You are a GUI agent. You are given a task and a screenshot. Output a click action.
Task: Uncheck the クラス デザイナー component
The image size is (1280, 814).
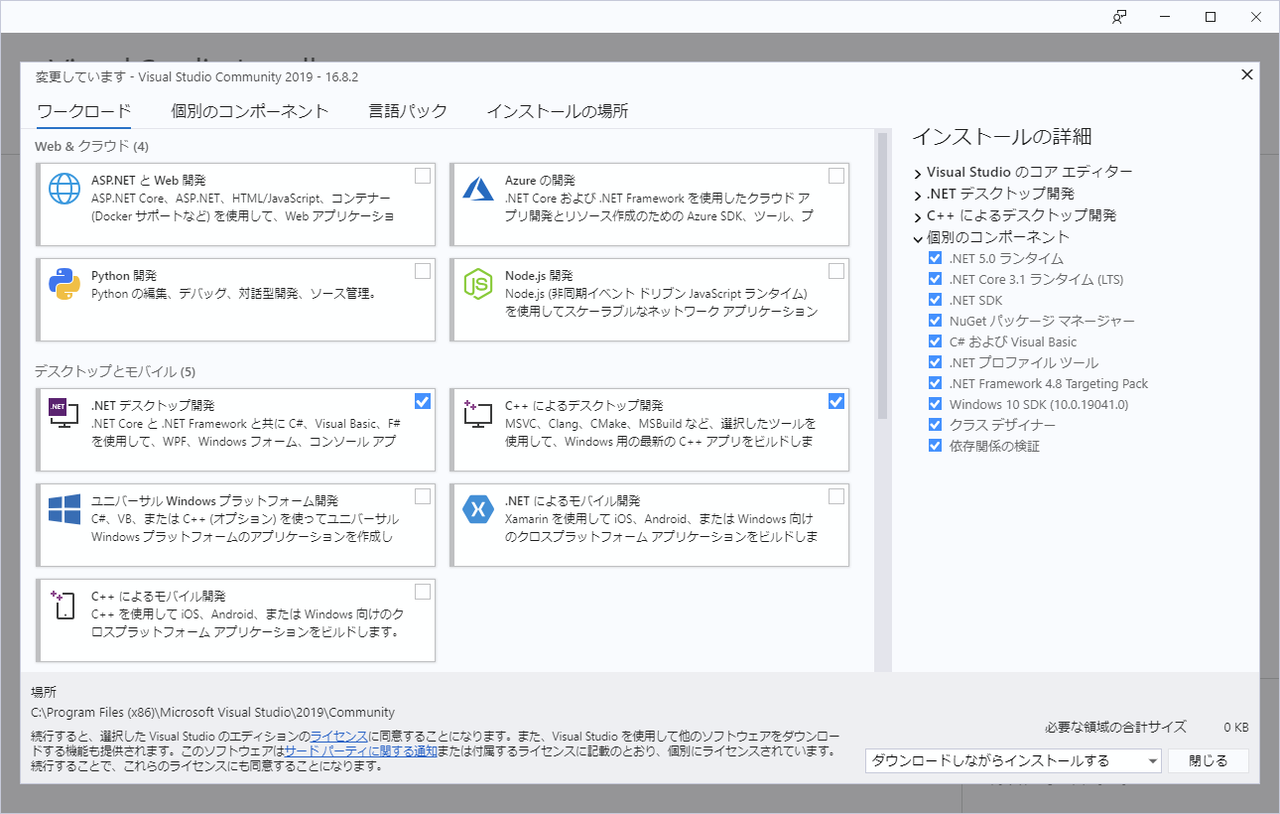click(x=935, y=425)
